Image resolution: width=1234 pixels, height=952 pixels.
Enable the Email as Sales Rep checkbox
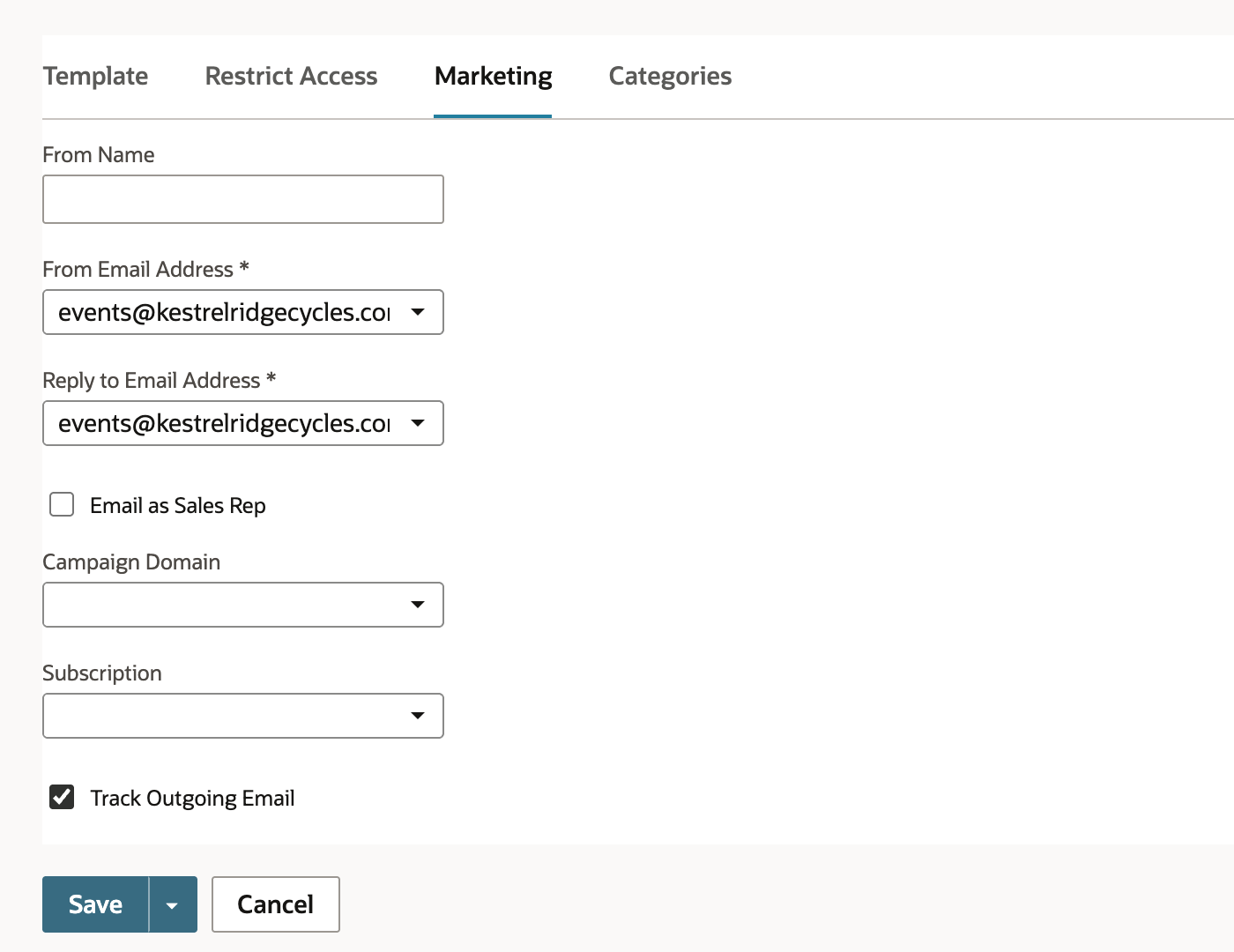[x=62, y=504]
